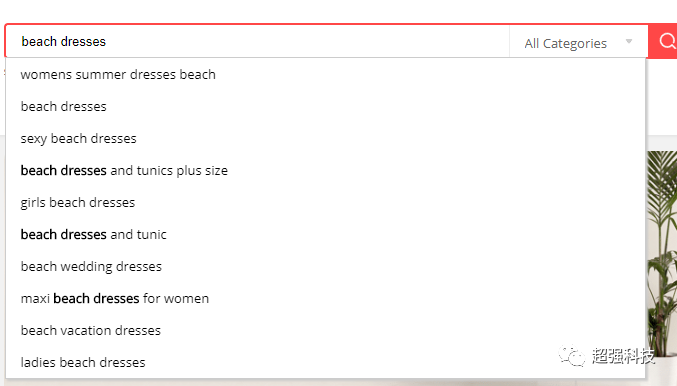Viewport: 677px width, 386px height.
Task: Choose girls beach dresses suggestion
Action: click(x=326, y=202)
